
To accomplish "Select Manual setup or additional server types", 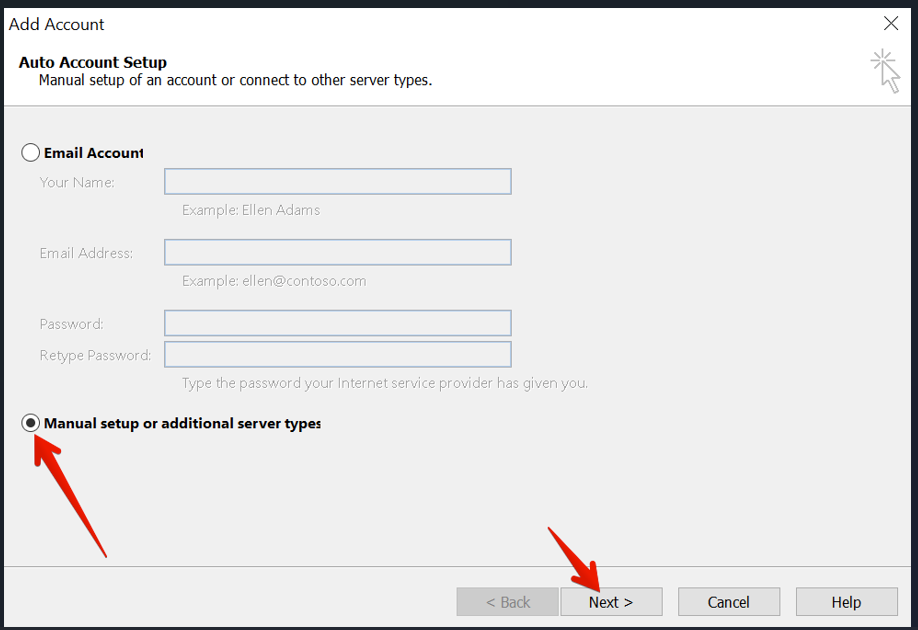I will tap(30, 423).
